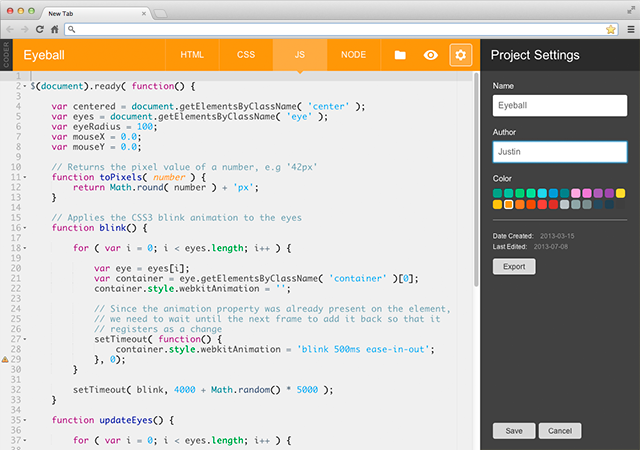Viewport: 640px width, 450px height.
Task: Open settings with the gear icon
Action: click(461, 55)
